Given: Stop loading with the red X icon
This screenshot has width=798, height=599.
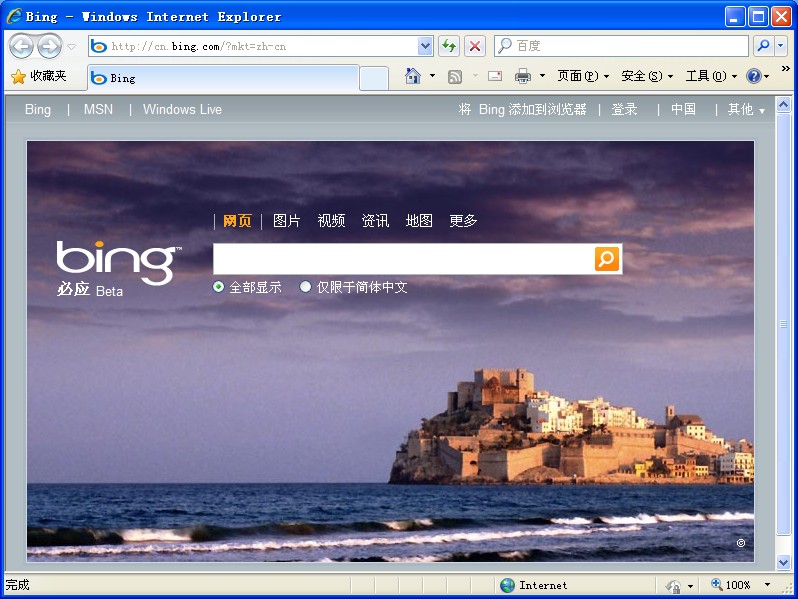Looking at the screenshot, I should tap(474, 46).
